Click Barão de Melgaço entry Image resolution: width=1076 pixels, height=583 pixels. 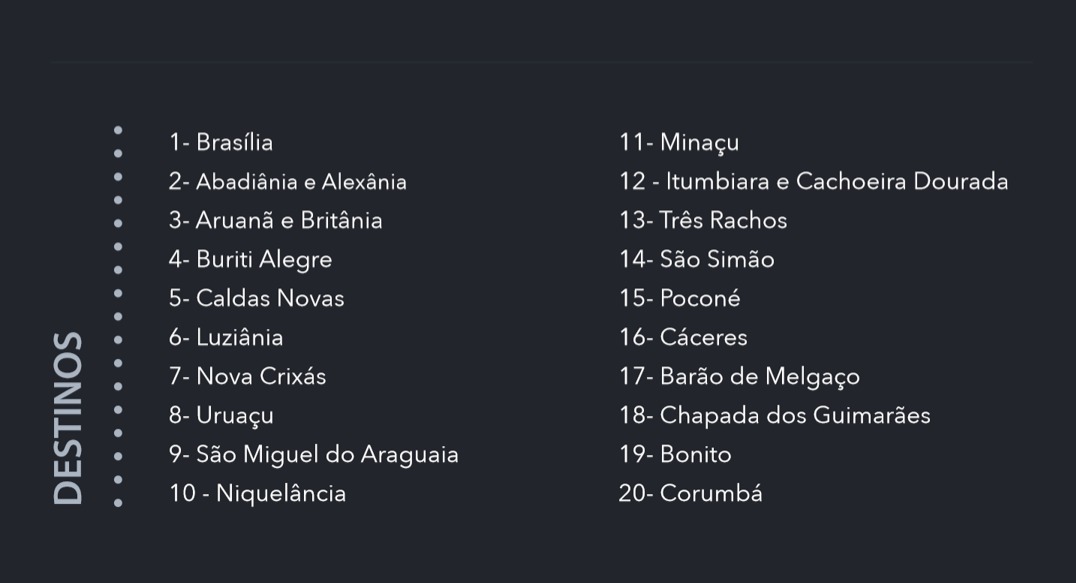point(739,376)
